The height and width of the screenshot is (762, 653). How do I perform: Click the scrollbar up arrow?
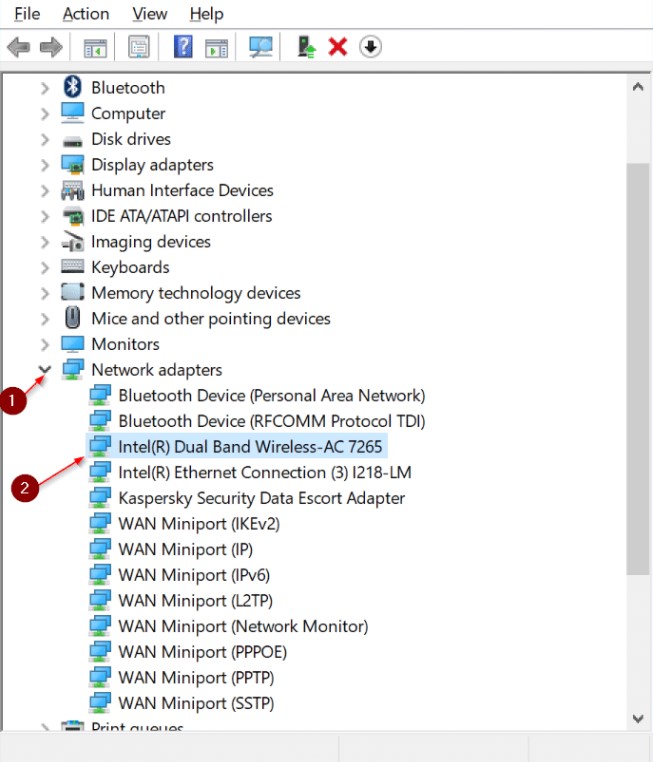tap(638, 87)
